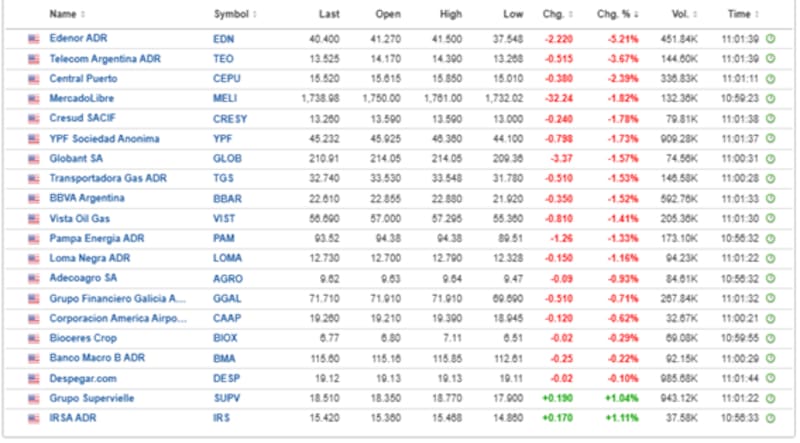The width and height of the screenshot is (800, 443).
Task: Click the clock icon in the Despegar.com row
Action: pyautogui.click(x=769, y=378)
